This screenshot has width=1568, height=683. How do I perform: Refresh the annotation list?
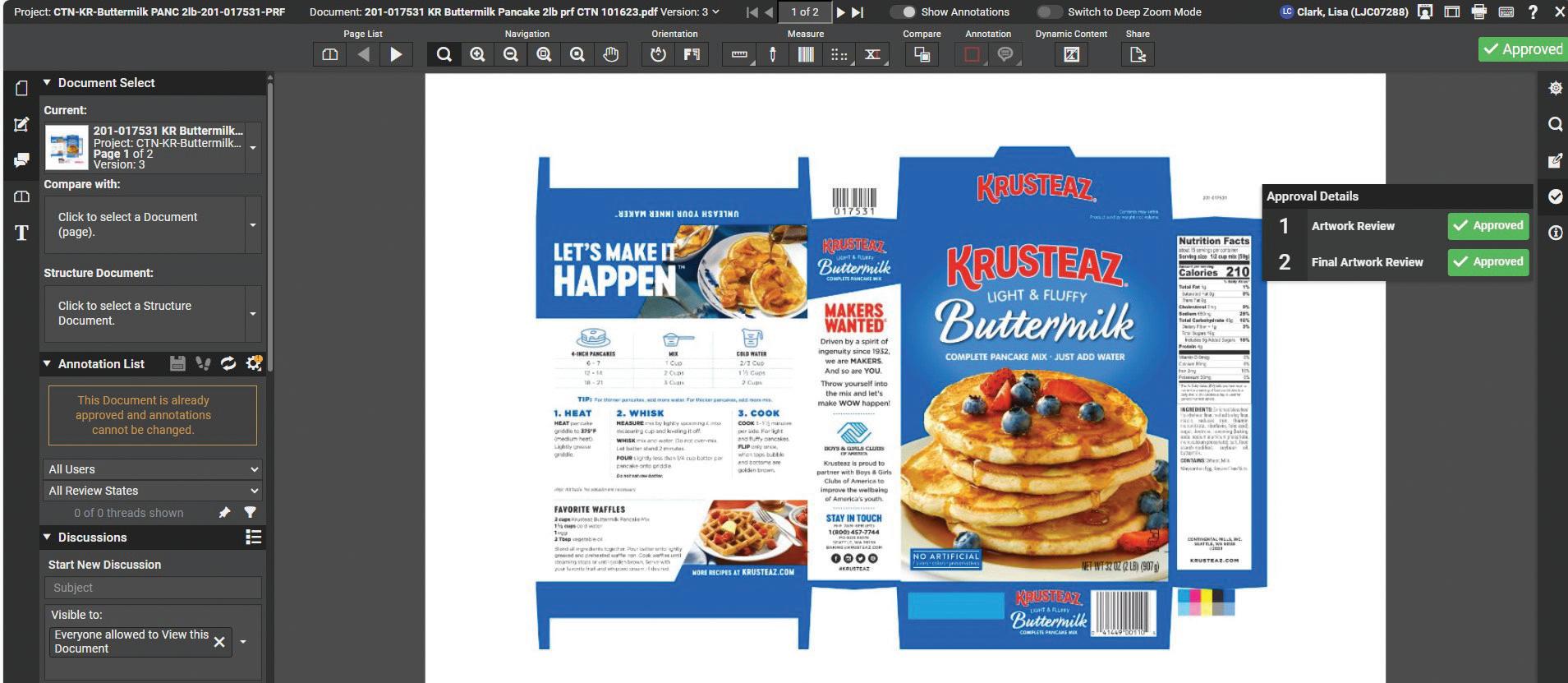click(228, 363)
